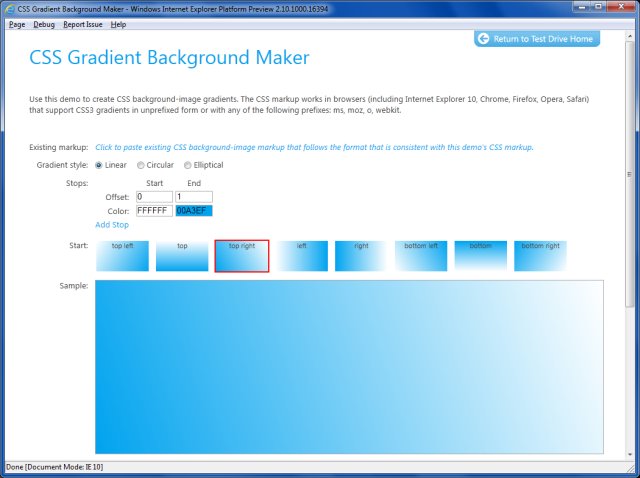Viewport: 640px width, 478px height.
Task: Open the Page menu
Action: point(17,24)
